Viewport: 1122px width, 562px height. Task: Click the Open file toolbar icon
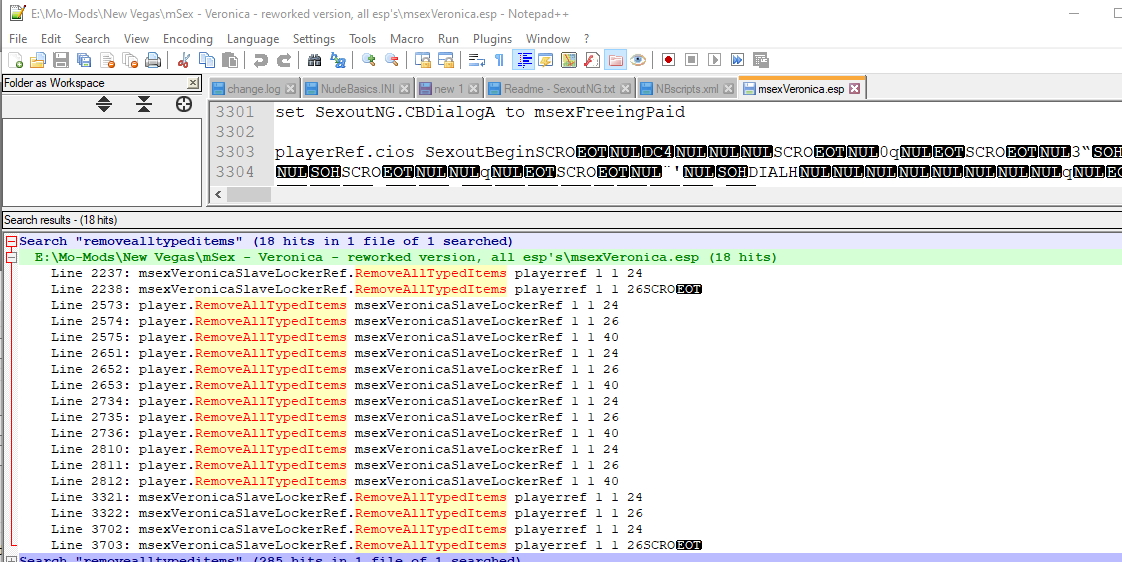pyautogui.click(x=37, y=60)
